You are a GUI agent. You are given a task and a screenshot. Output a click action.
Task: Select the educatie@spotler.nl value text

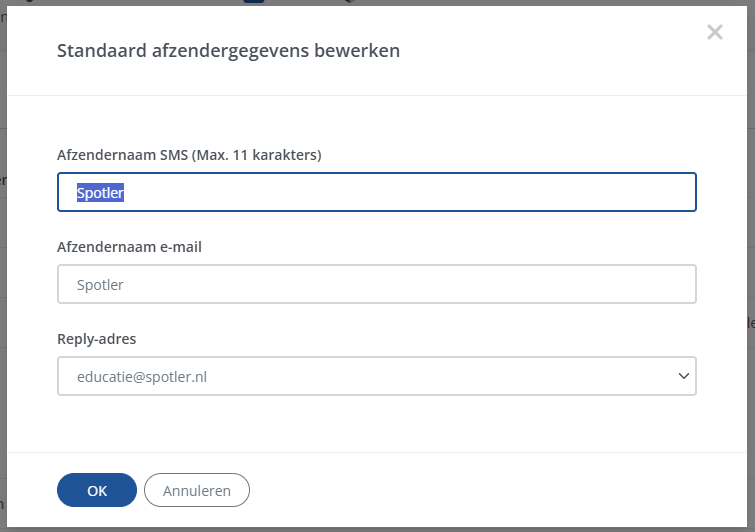[x=141, y=376]
